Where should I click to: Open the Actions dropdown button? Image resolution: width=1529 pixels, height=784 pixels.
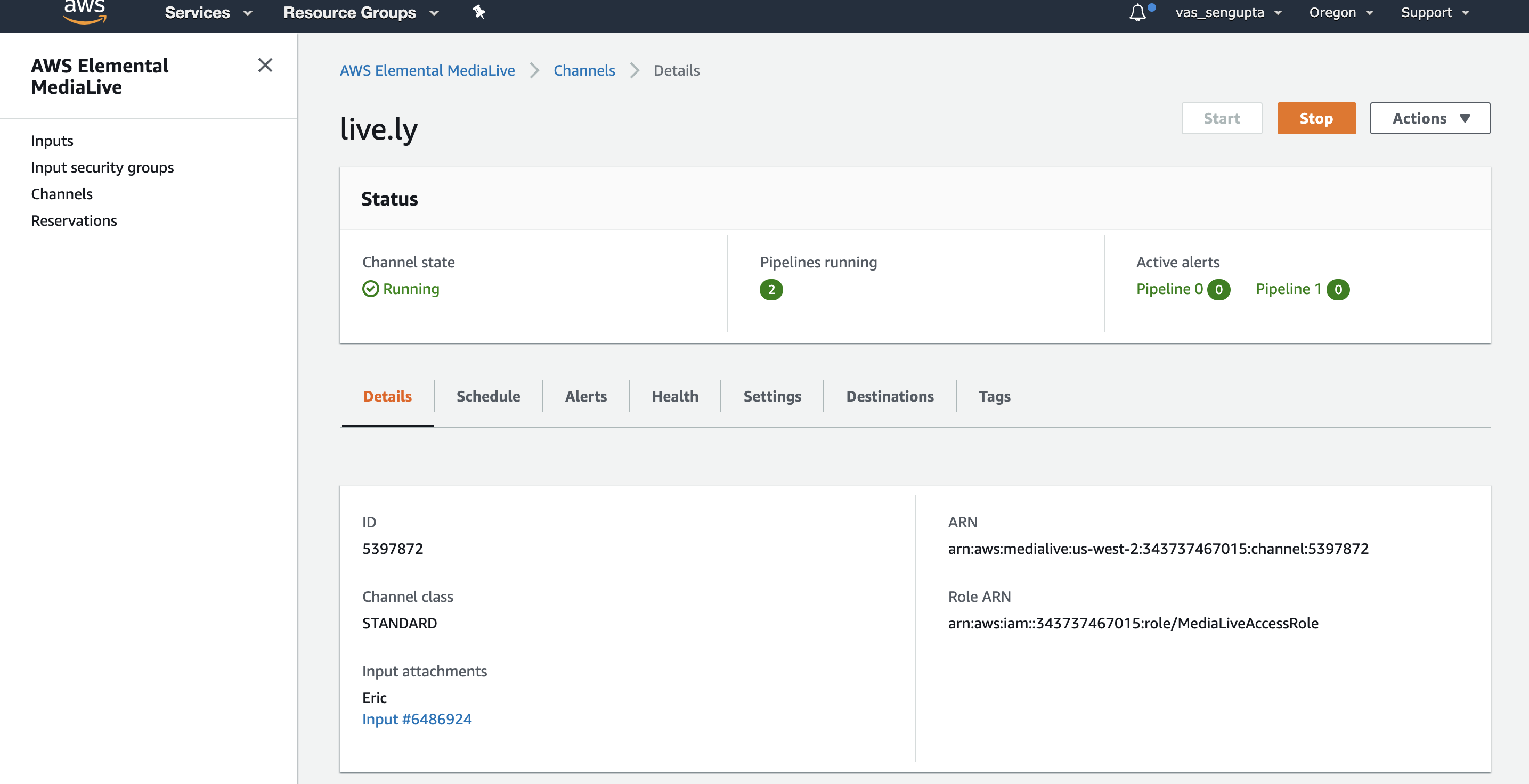pos(1429,118)
